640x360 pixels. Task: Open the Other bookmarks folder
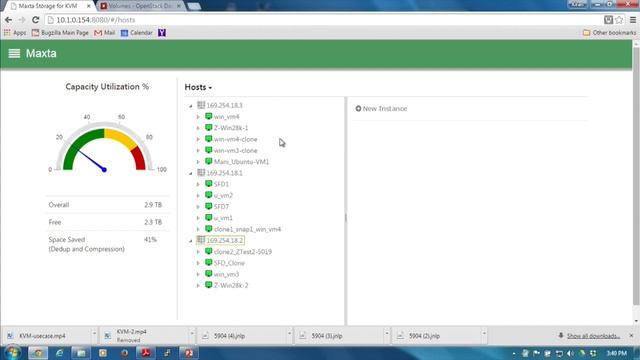pyautogui.click(x=609, y=33)
